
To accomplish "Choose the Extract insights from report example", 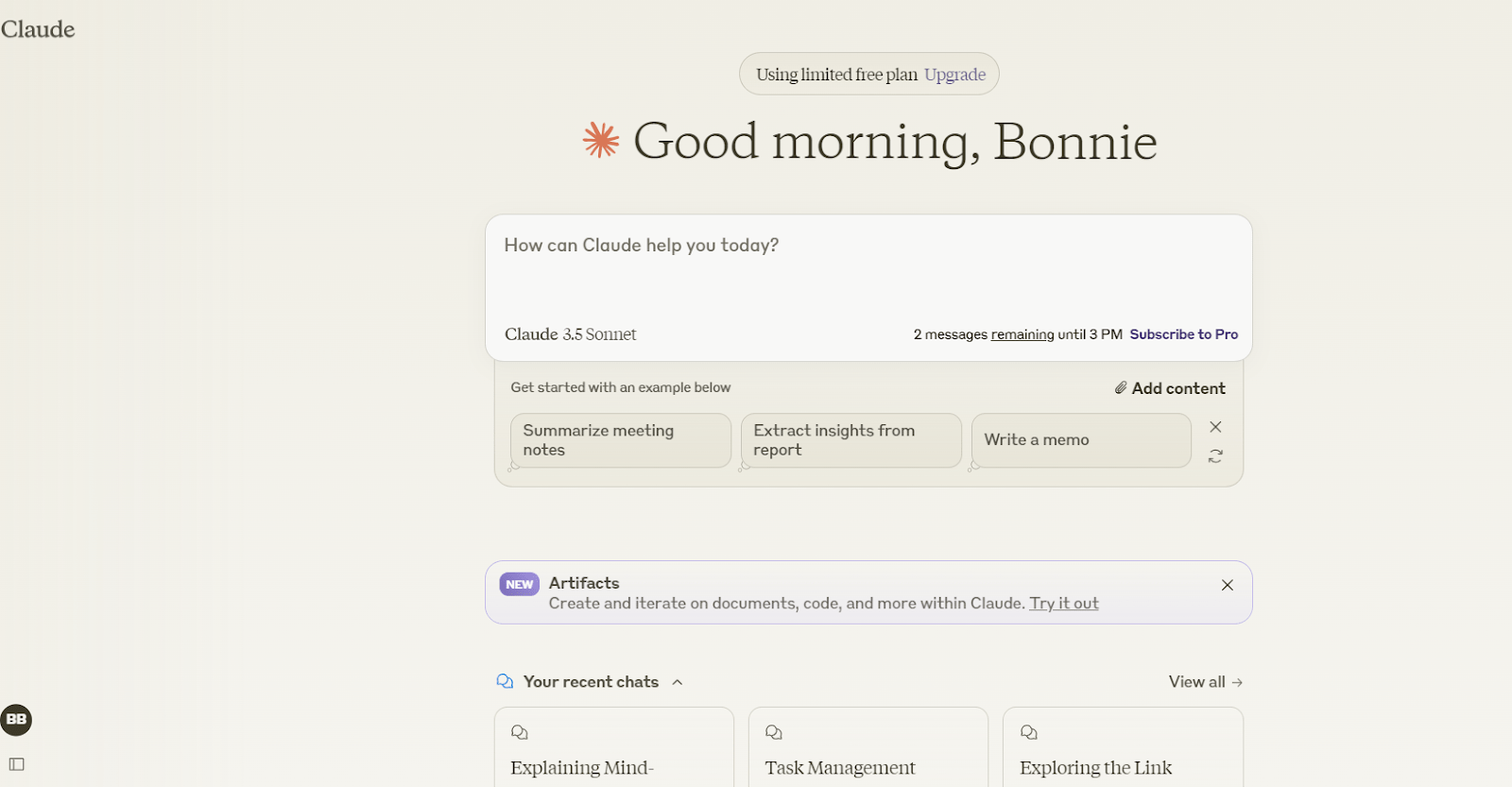I will [x=850, y=440].
